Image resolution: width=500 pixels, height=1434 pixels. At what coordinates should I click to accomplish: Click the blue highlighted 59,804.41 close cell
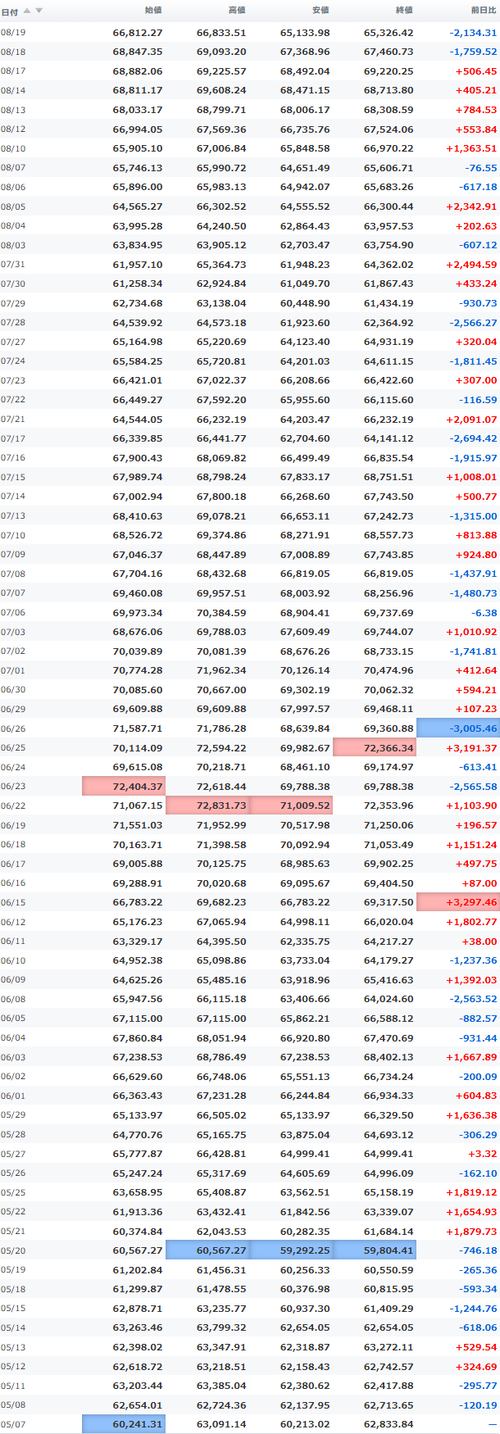coord(374,1248)
